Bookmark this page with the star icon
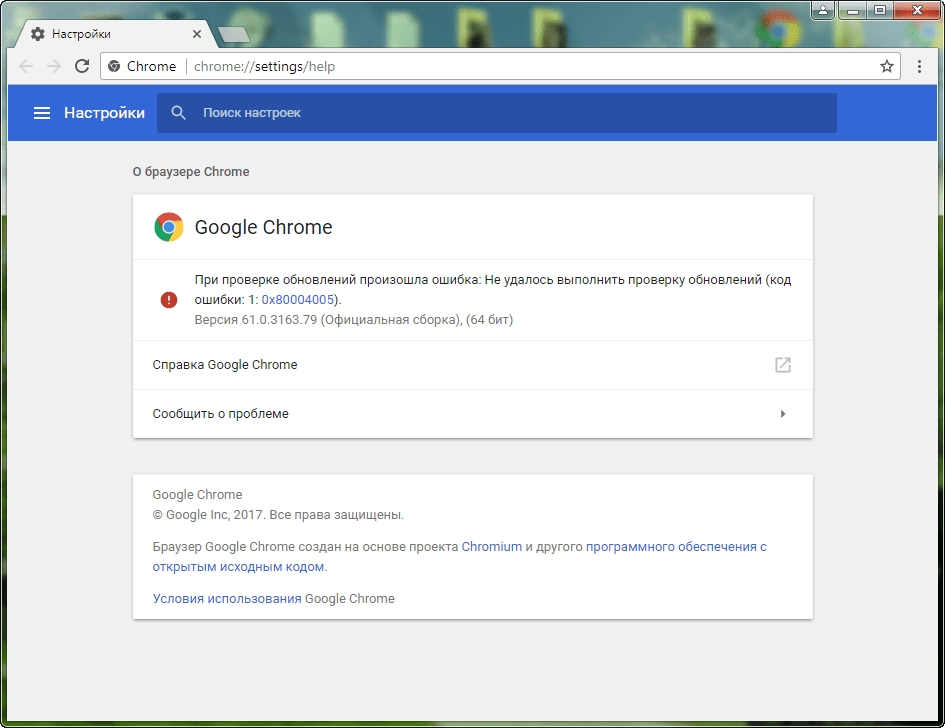The height and width of the screenshot is (728, 945). point(887,66)
